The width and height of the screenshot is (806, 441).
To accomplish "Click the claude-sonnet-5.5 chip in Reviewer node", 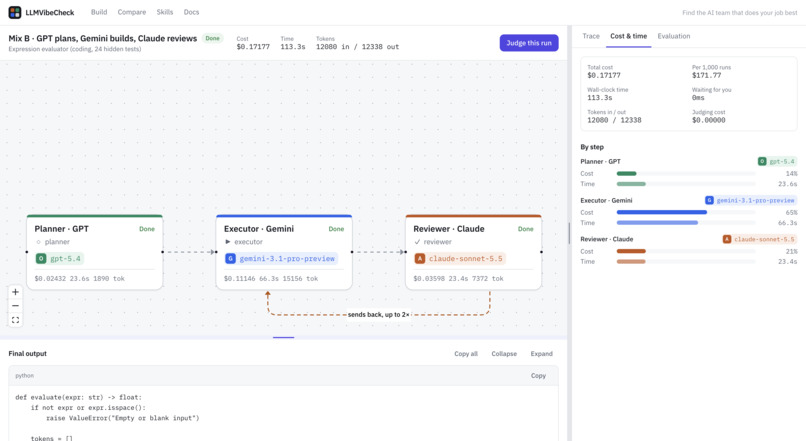I will pos(460,259).
